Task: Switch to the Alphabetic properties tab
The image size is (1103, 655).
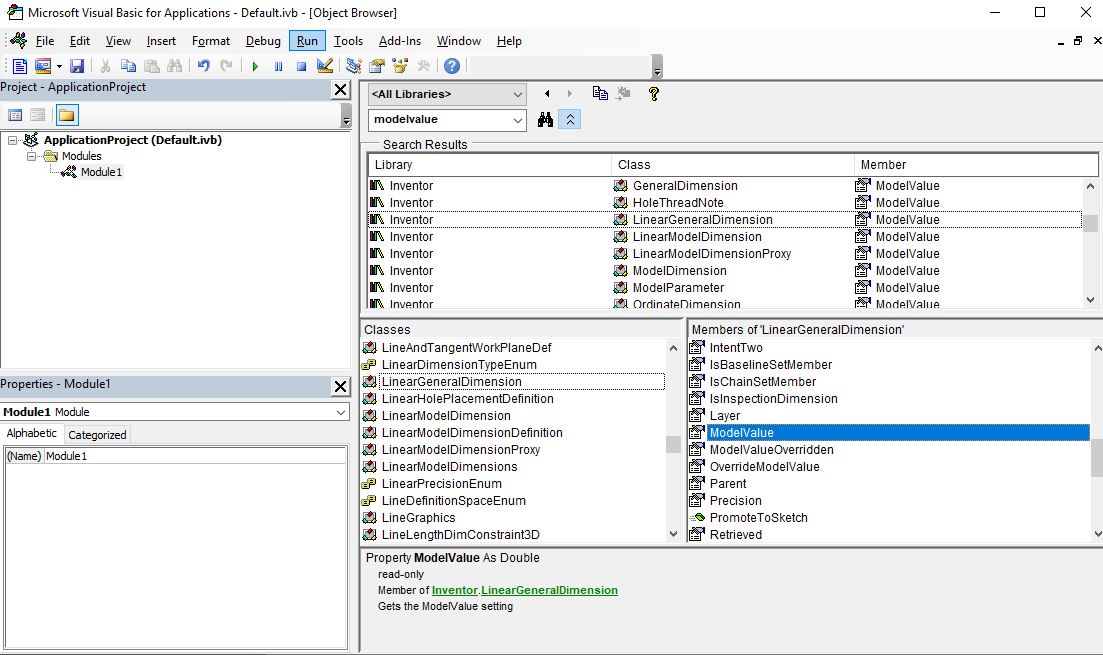Action: [32, 433]
